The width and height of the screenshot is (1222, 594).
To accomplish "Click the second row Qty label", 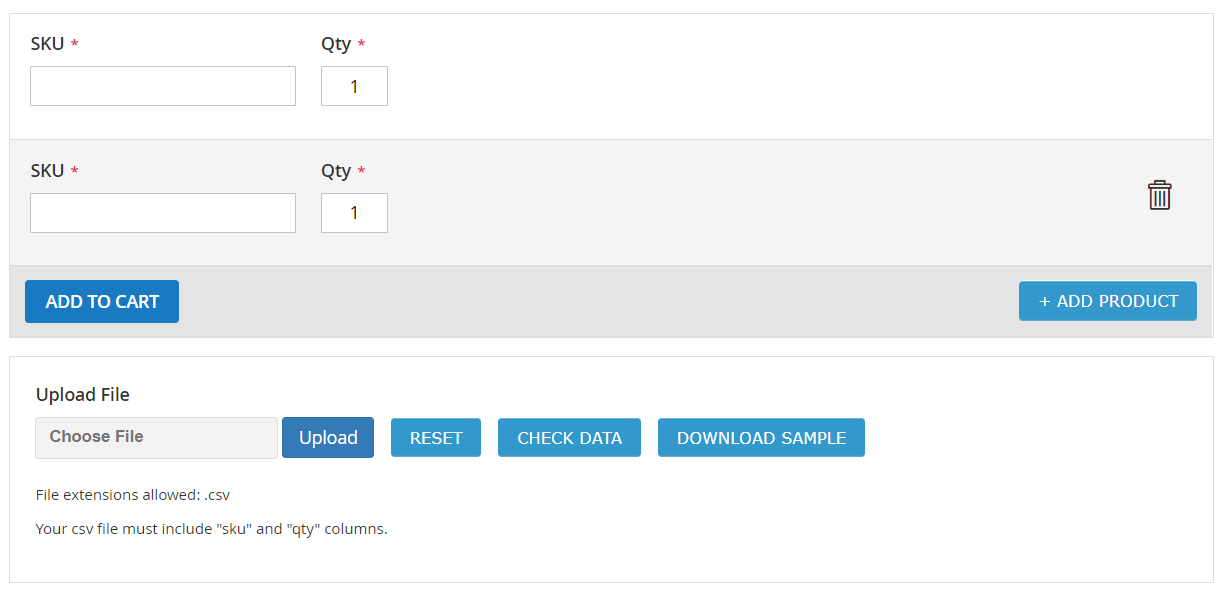I will (336, 171).
